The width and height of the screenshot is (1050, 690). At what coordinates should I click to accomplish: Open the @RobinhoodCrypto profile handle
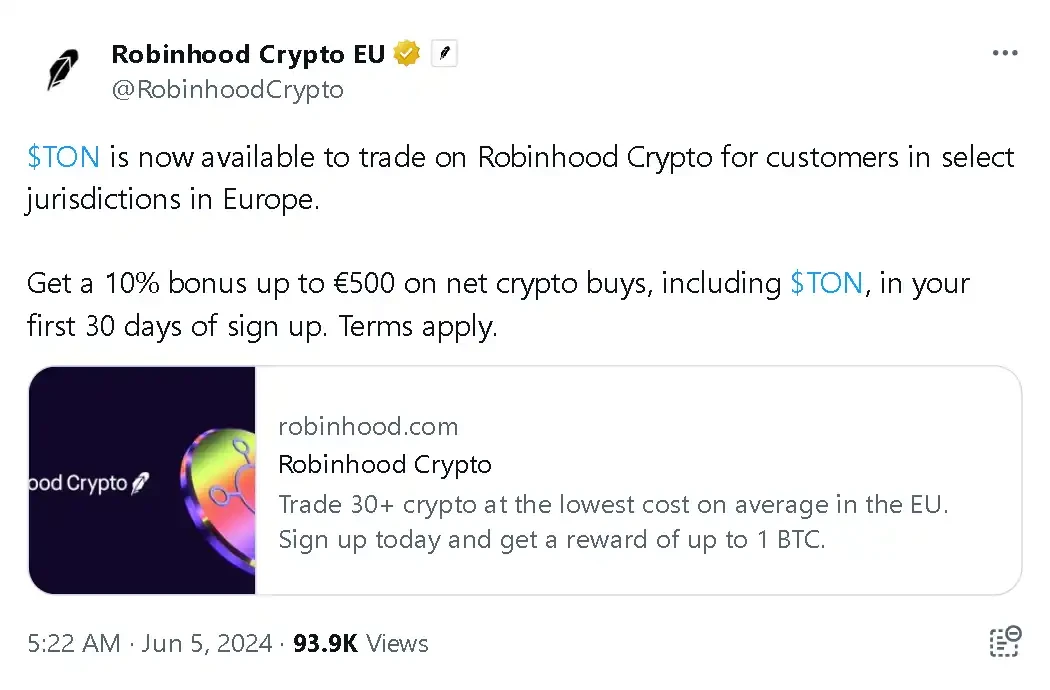pyautogui.click(x=227, y=89)
